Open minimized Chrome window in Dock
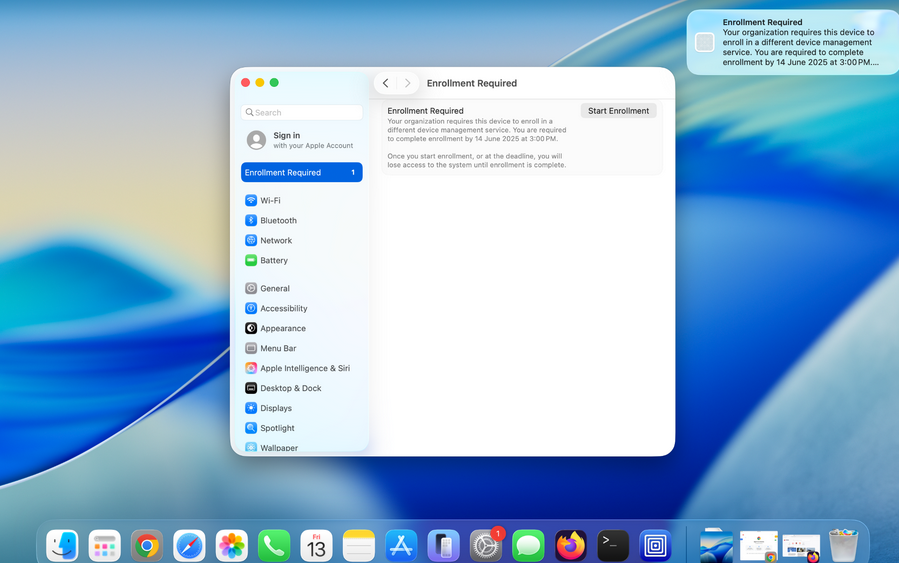Viewport: 899px width, 563px height. (759, 546)
